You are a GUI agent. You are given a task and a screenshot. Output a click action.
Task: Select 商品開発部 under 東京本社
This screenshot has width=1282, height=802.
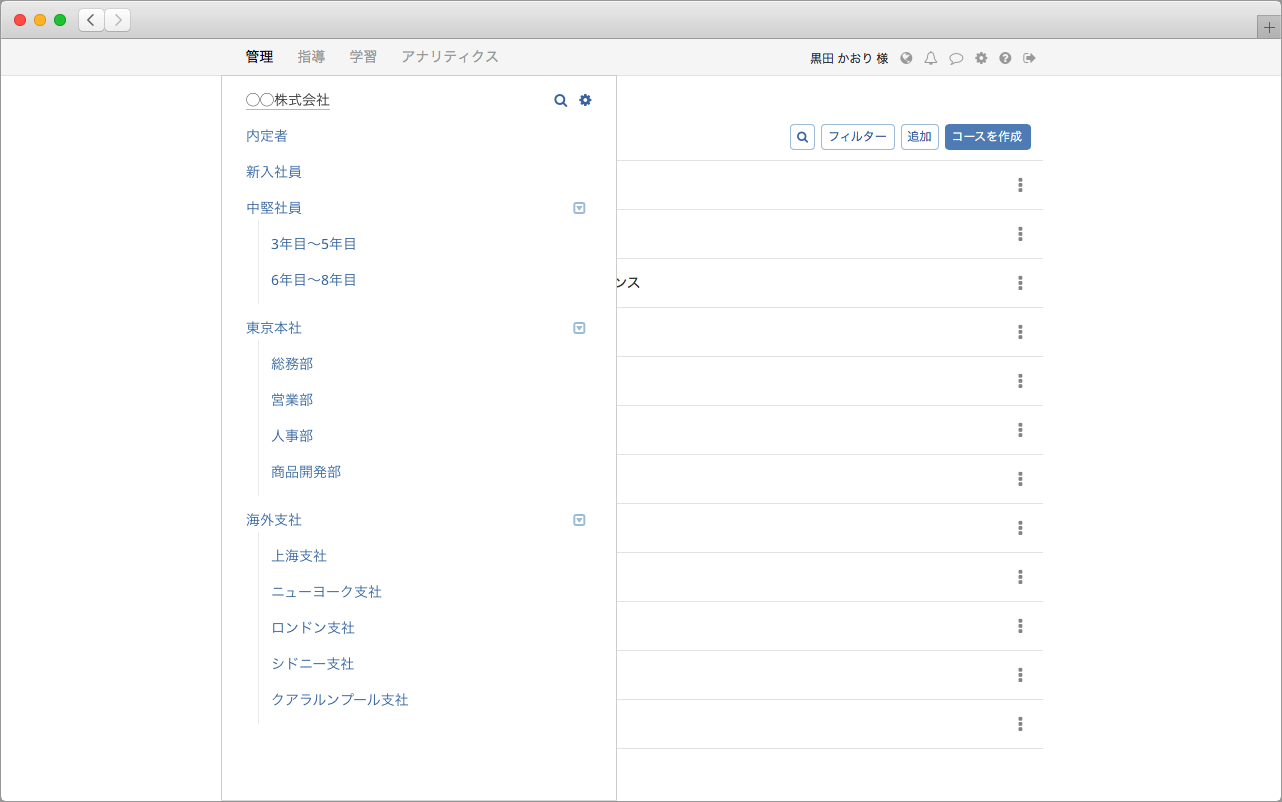point(306,472)
